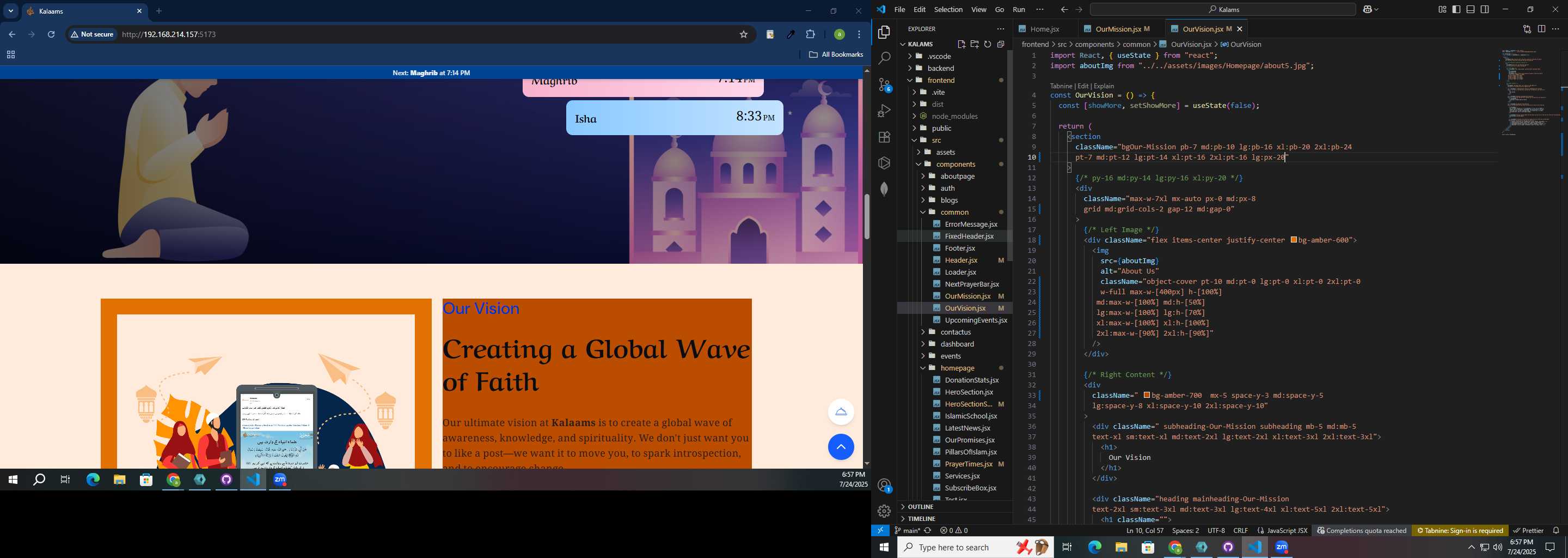Open the Search view in VS Code activity bar
Screen dimensions: 1568x558
(884, 58)
